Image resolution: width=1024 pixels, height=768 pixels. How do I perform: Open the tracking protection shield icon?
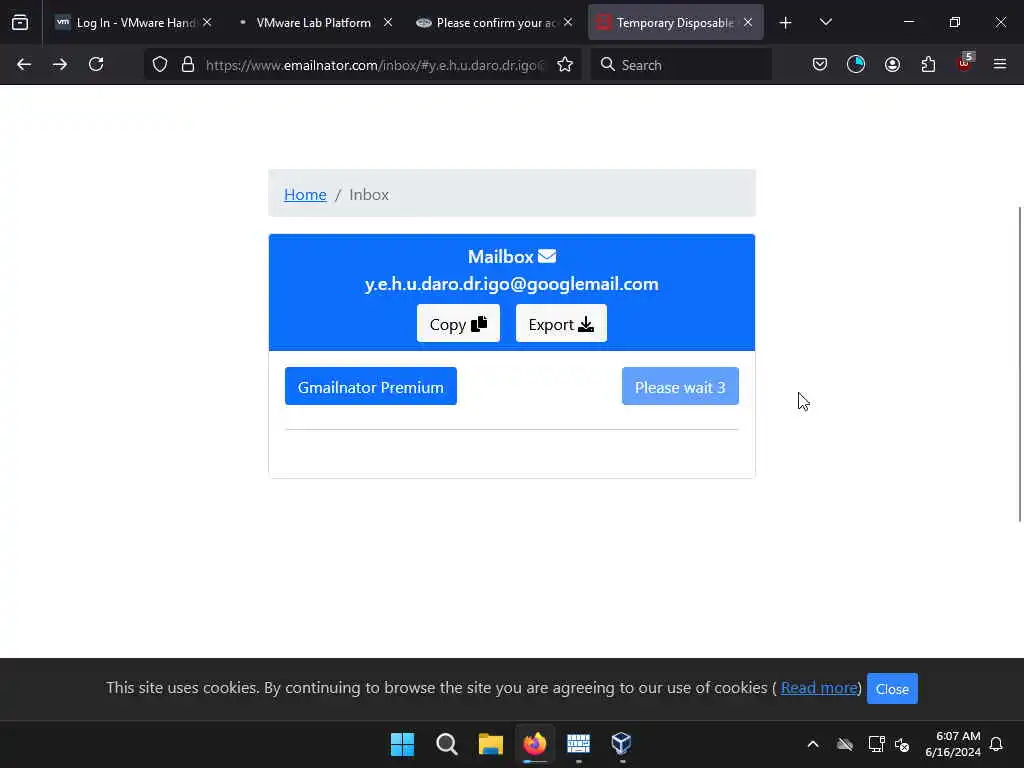click(160, 65)
